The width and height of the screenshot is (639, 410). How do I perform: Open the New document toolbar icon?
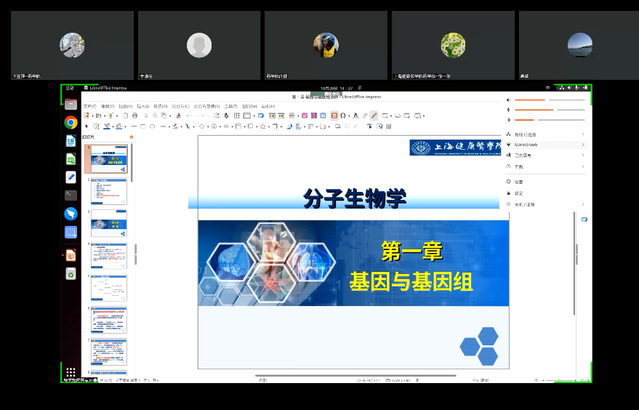[86, 116]
